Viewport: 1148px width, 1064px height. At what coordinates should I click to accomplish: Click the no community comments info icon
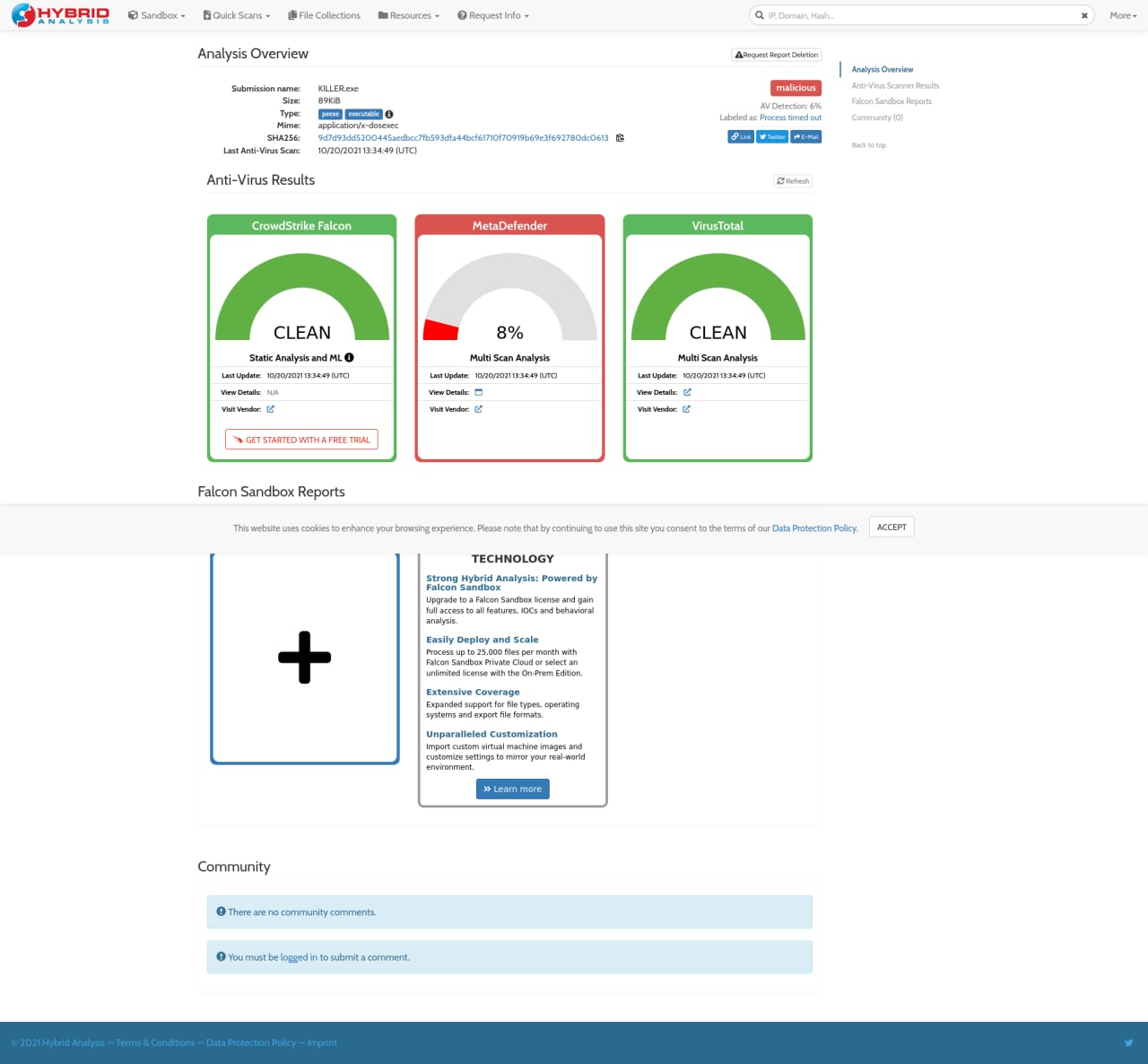point(221,911)
